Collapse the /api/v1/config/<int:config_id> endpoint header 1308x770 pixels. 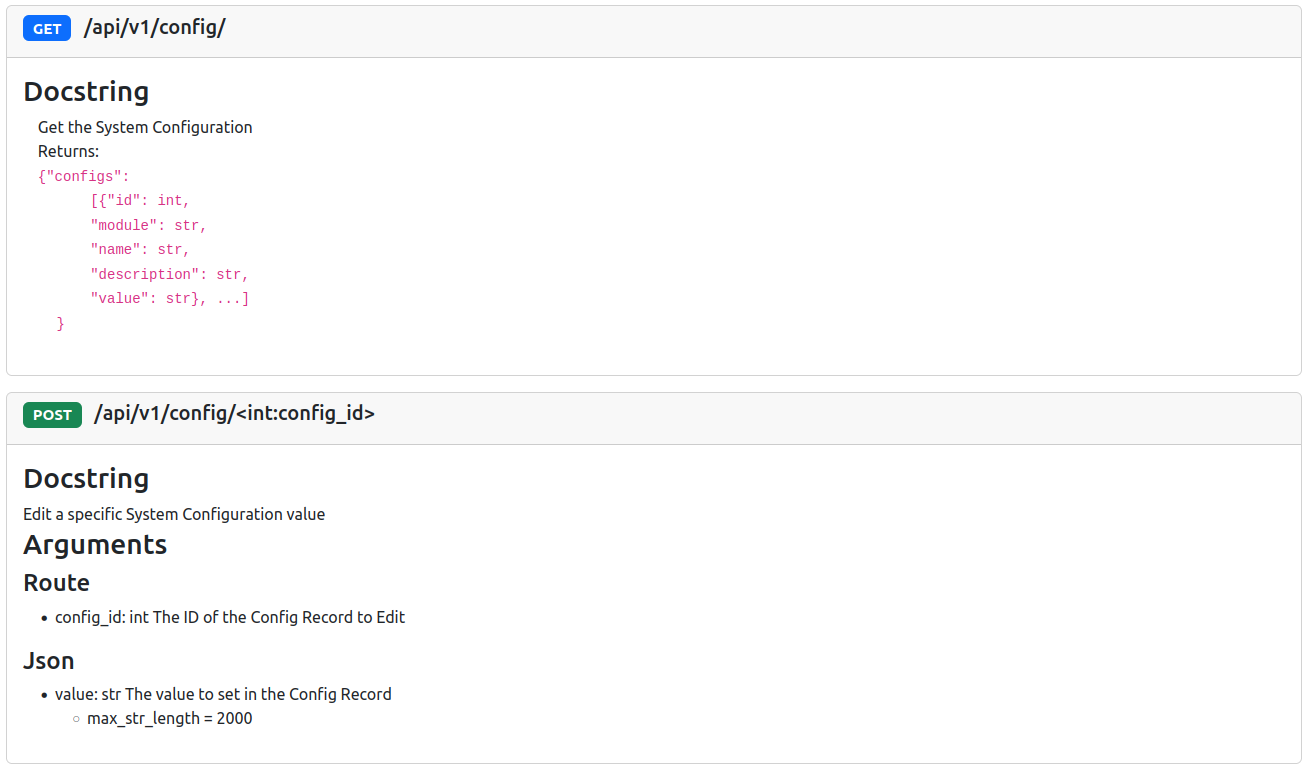[234, 414]
